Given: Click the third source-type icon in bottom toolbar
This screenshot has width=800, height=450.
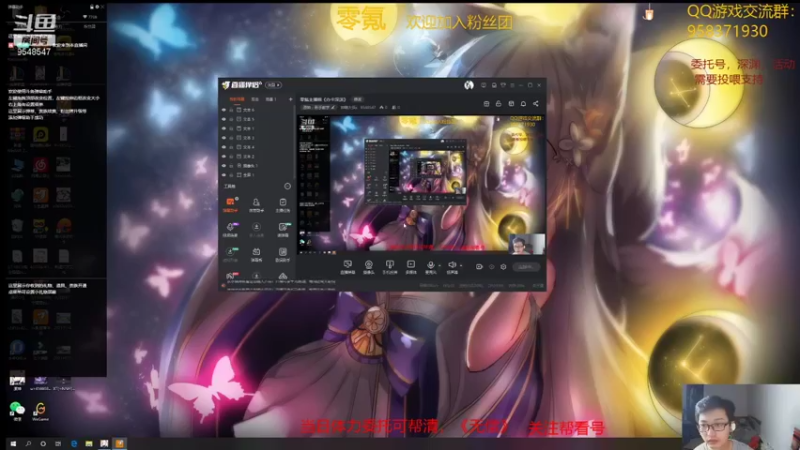Looking at the screenshot, I should (389, 266).
